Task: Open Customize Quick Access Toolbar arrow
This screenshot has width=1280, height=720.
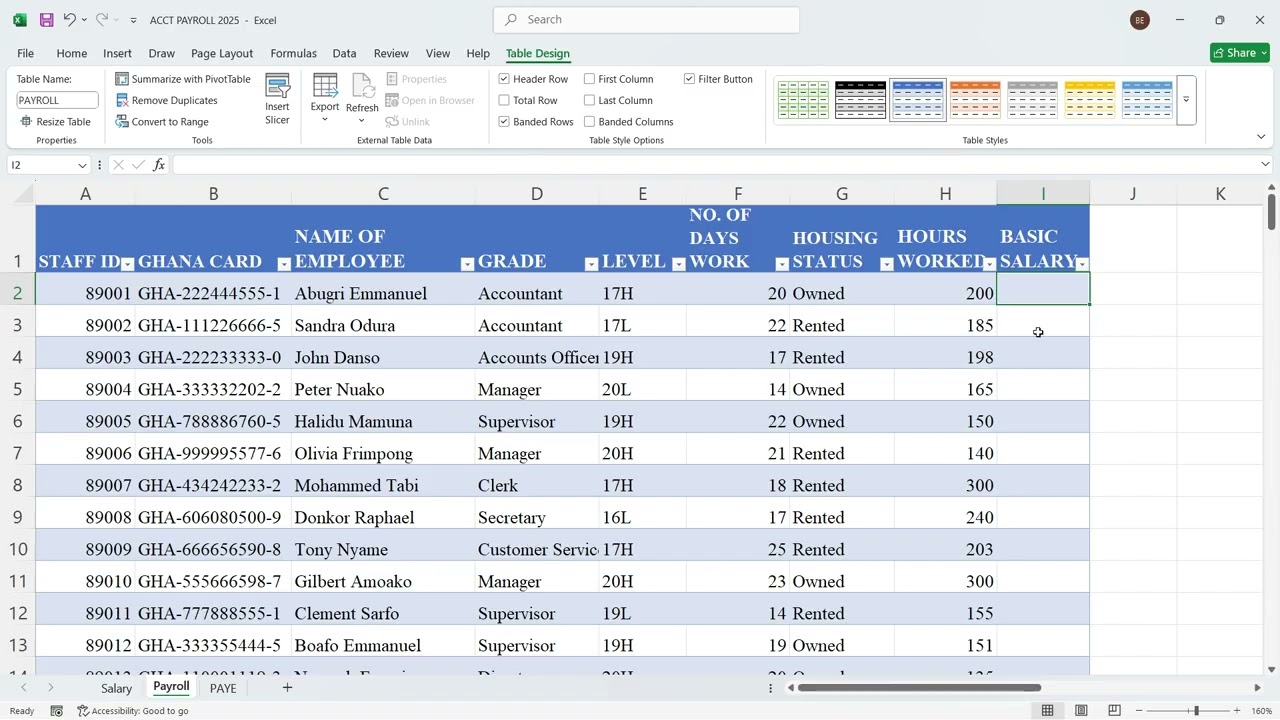Action: tap(133, 20)
